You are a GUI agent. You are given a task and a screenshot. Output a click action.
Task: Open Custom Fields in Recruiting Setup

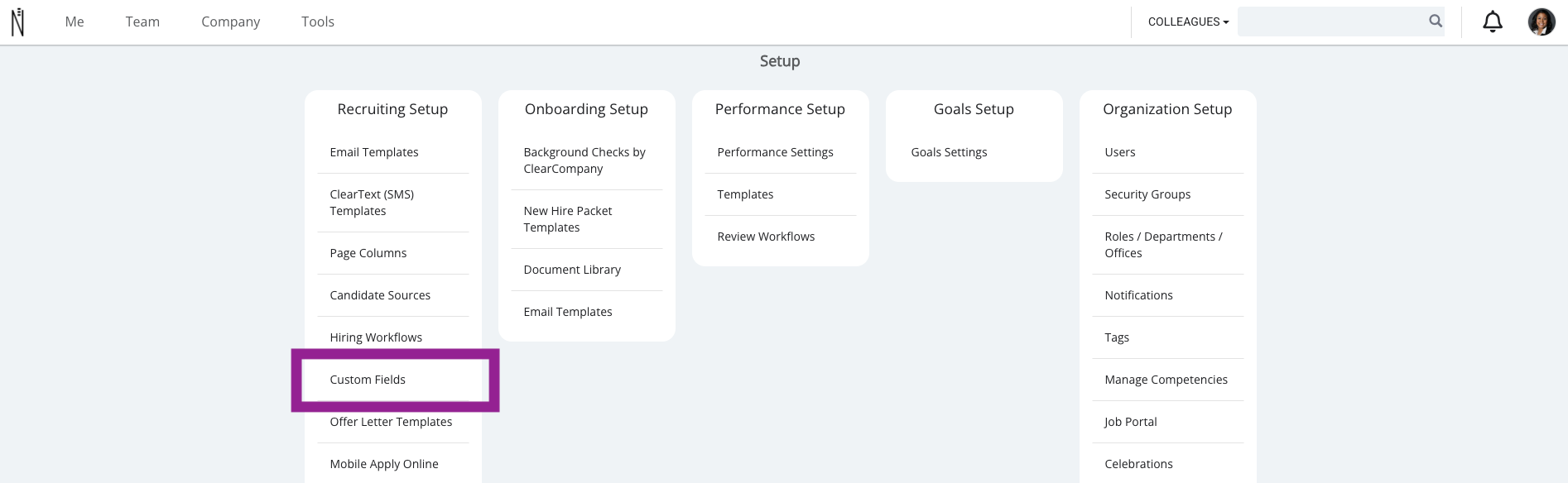[x=368, y=380]
